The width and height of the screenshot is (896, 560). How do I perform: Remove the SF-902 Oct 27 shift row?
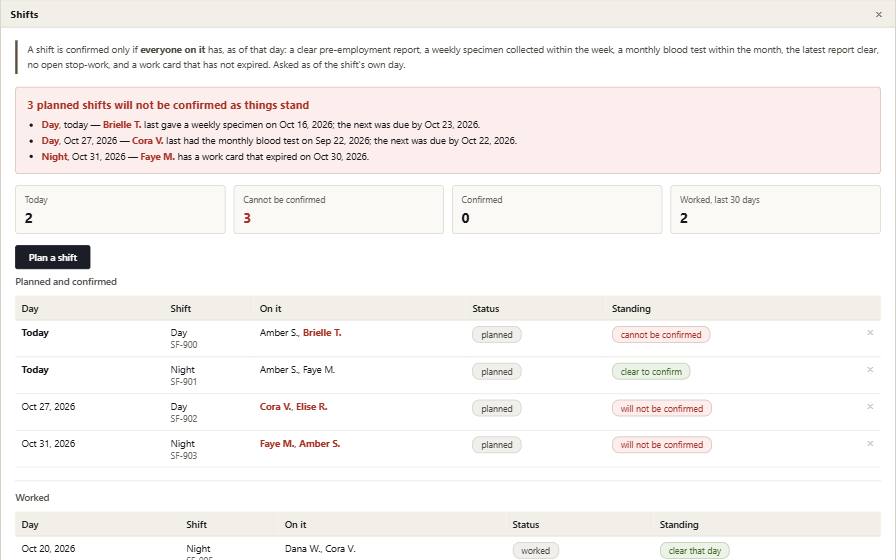click(x=870, y=406)
